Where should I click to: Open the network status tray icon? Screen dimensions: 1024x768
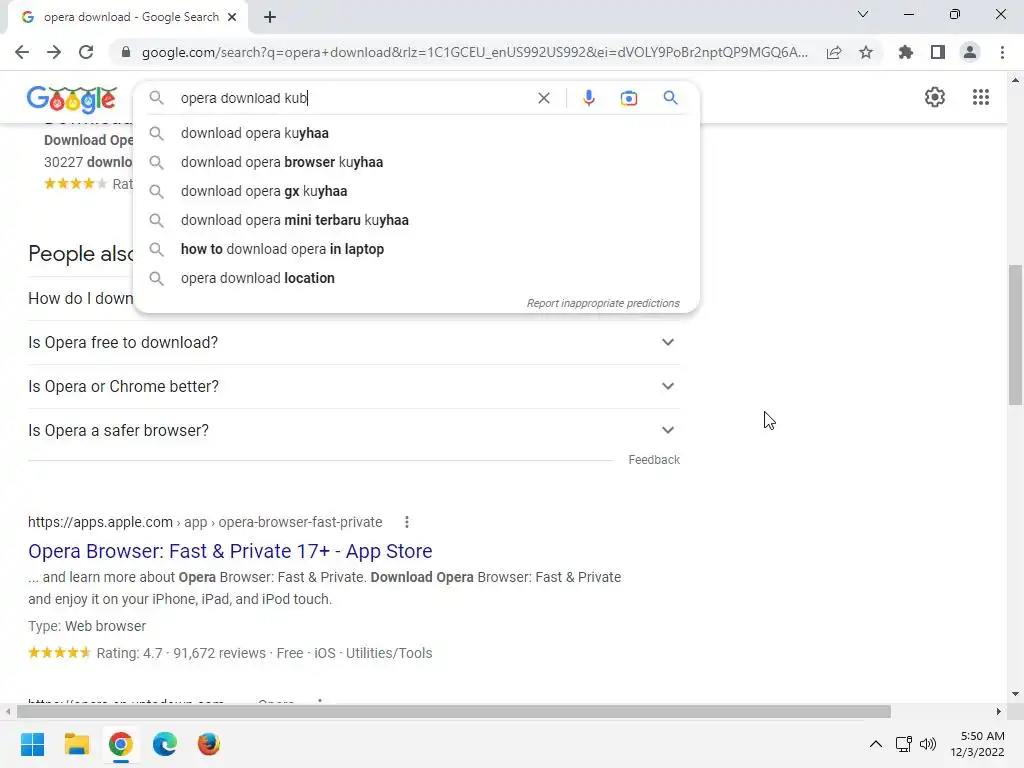click(x=904, y=744)
